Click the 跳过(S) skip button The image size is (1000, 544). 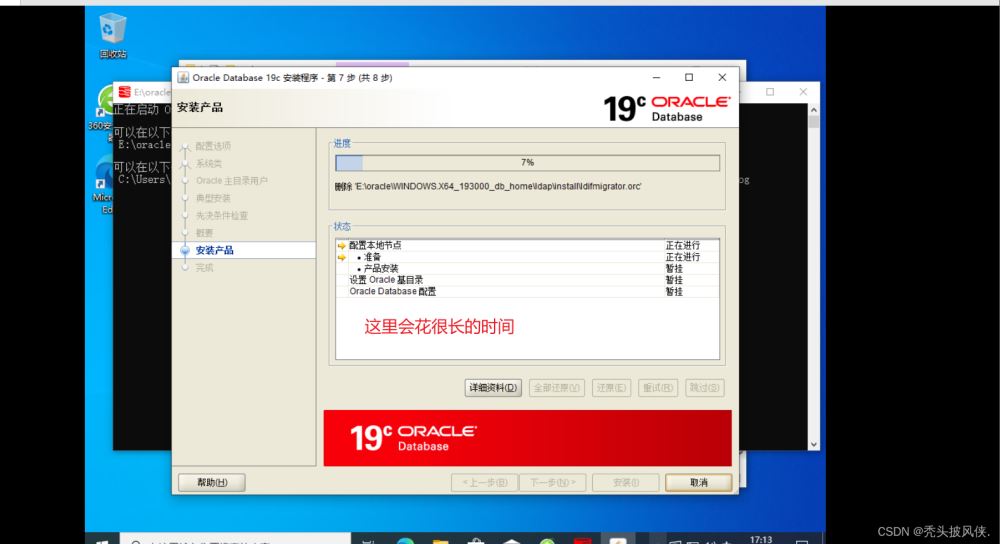tap(705, 388)
